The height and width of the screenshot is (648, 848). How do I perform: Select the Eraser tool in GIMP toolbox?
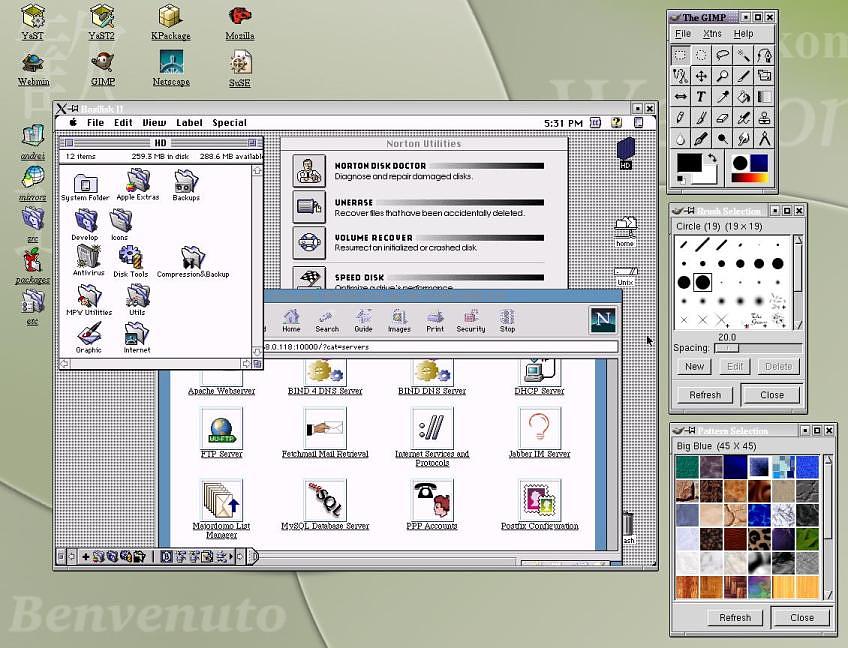pyautogui.click(x=722, y=118)
